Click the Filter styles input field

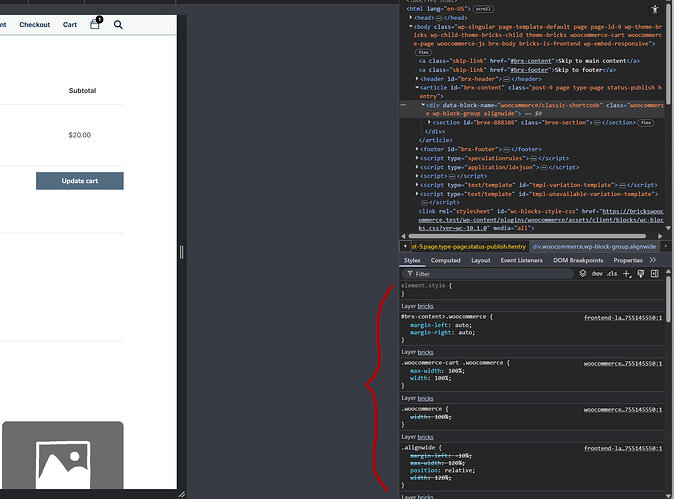[480, 273]
